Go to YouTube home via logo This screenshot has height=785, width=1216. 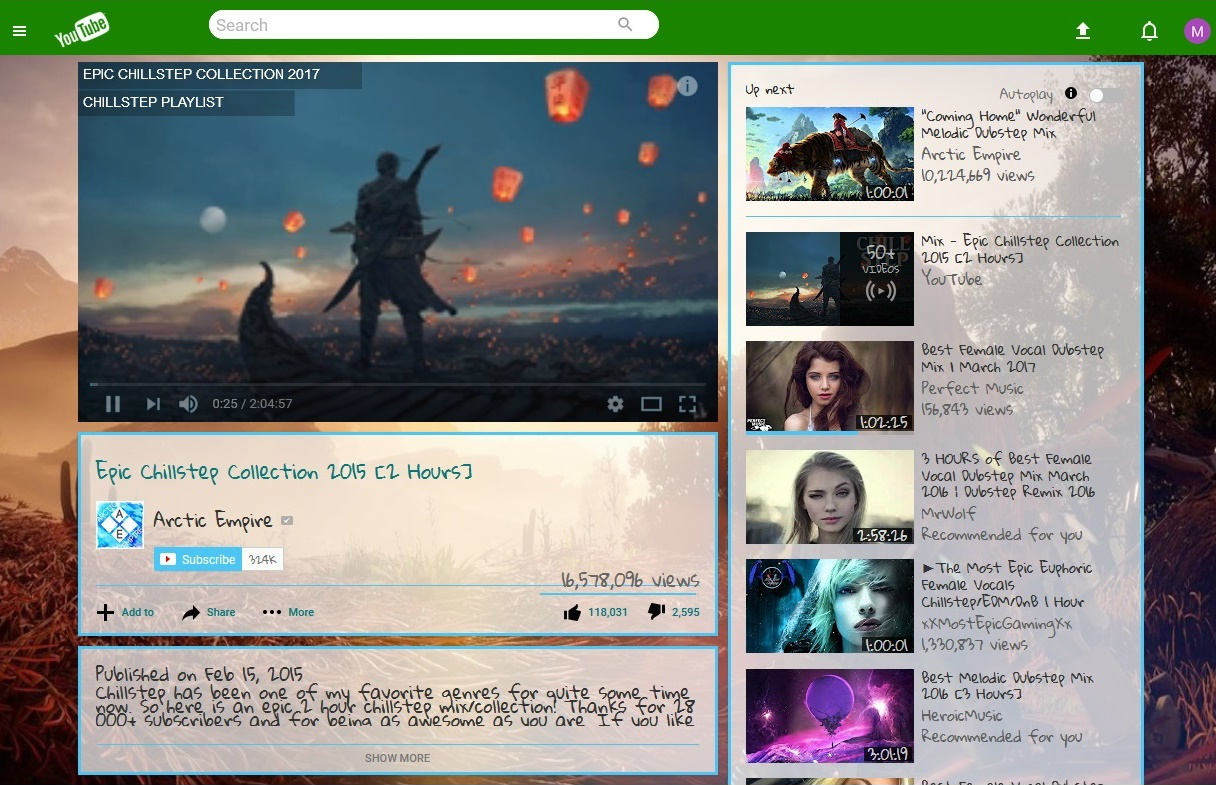pyautogui.click(x=82, y=31)
